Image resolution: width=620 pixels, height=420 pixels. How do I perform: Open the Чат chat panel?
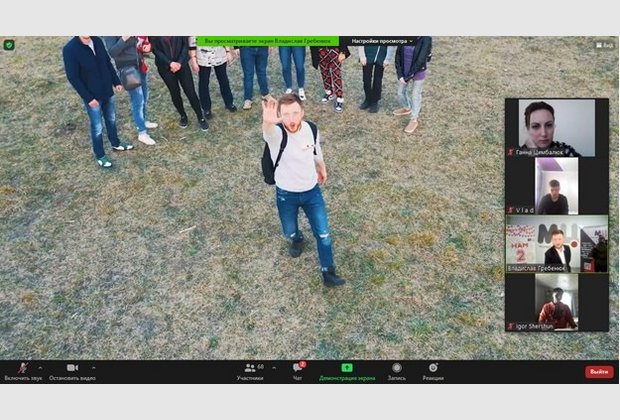pos(297,372)
